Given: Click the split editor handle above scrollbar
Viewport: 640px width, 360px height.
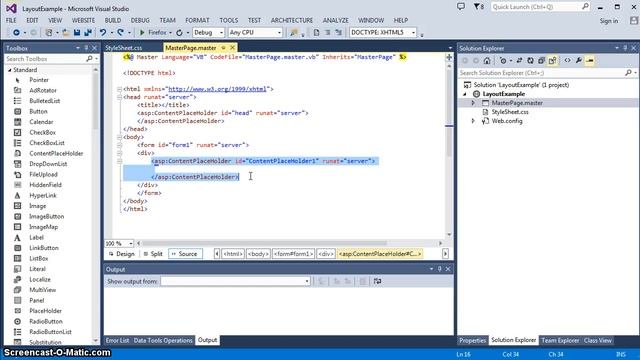Looking at the screenshot, I should pos(449,57).
